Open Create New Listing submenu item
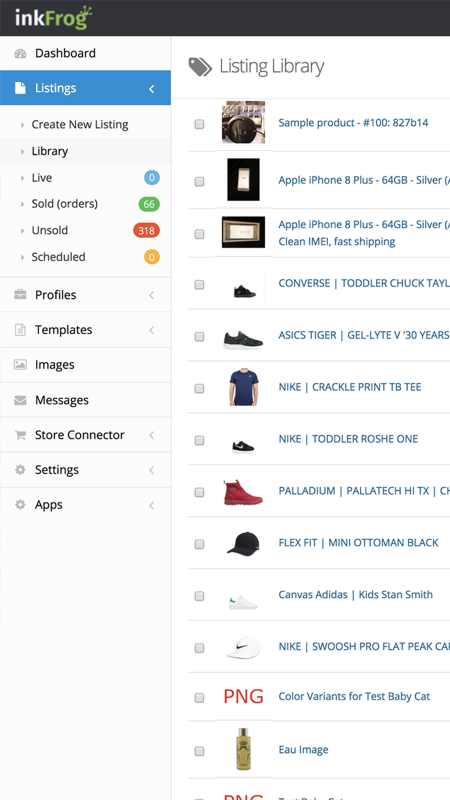Image resolution: width=450 pixels, height=800 pixels. [x=80, y=124]
